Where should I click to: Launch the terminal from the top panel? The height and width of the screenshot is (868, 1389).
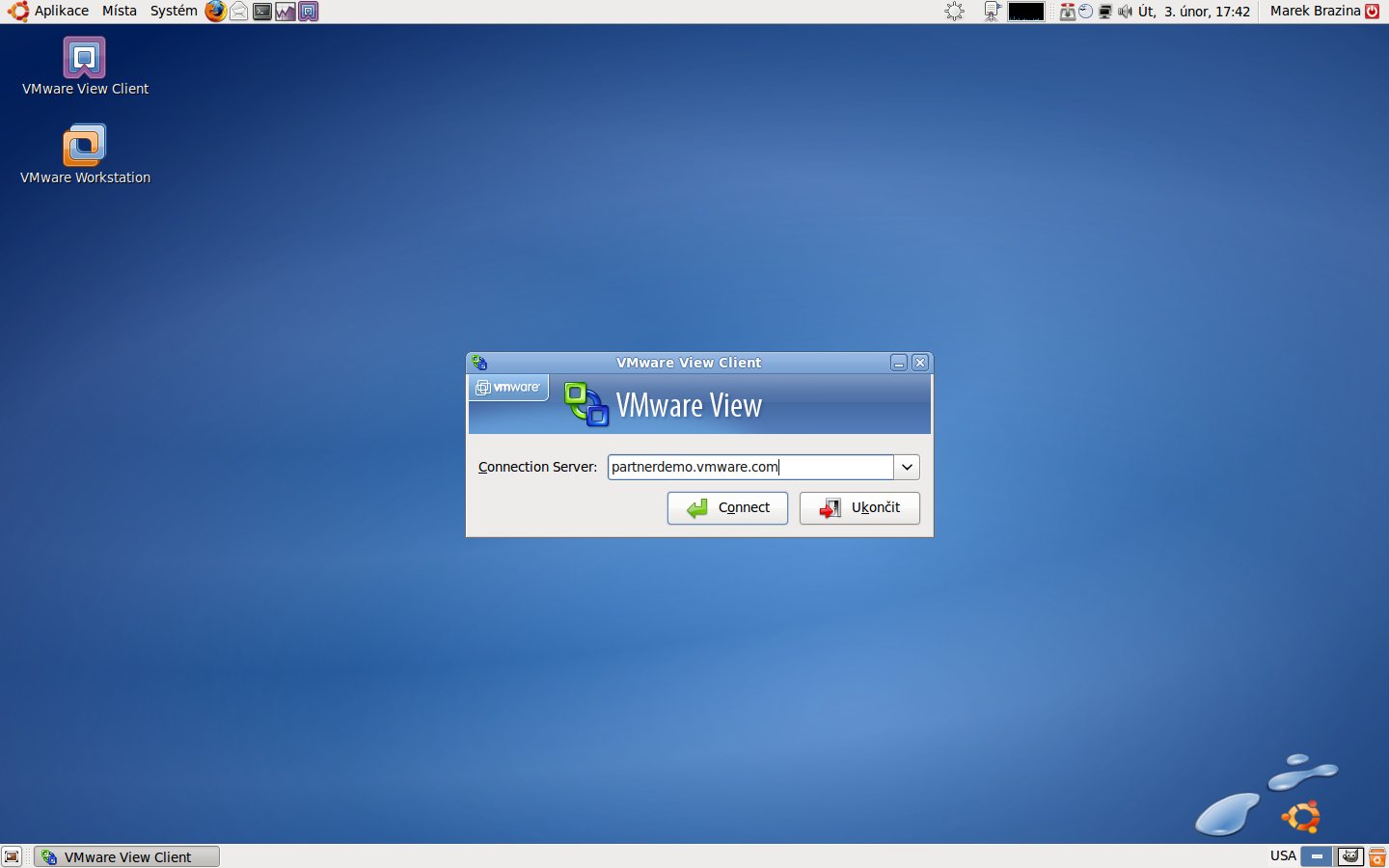[x=261, y=12]
